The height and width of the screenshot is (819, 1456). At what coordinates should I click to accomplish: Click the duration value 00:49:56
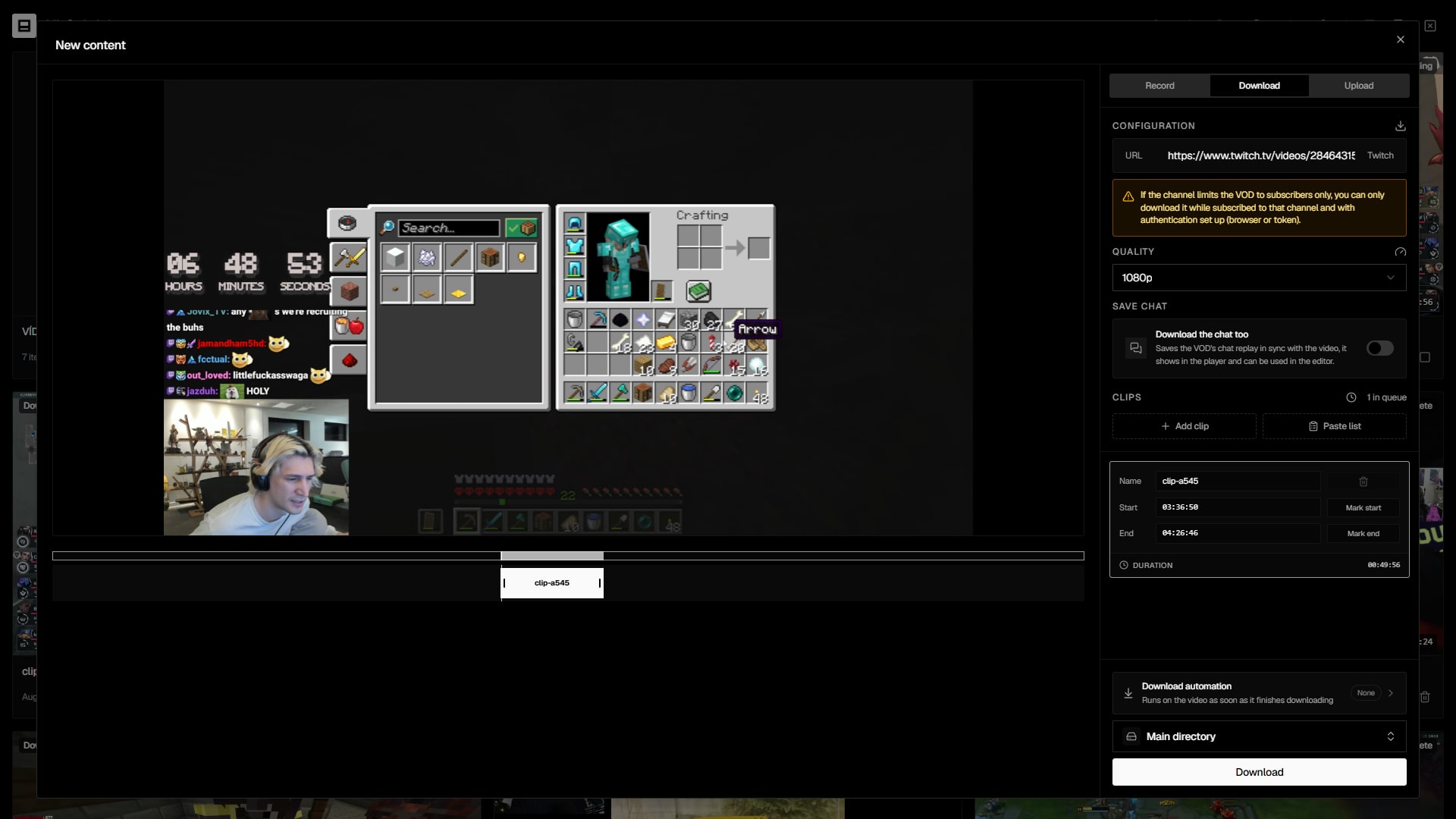point(1383,565)
